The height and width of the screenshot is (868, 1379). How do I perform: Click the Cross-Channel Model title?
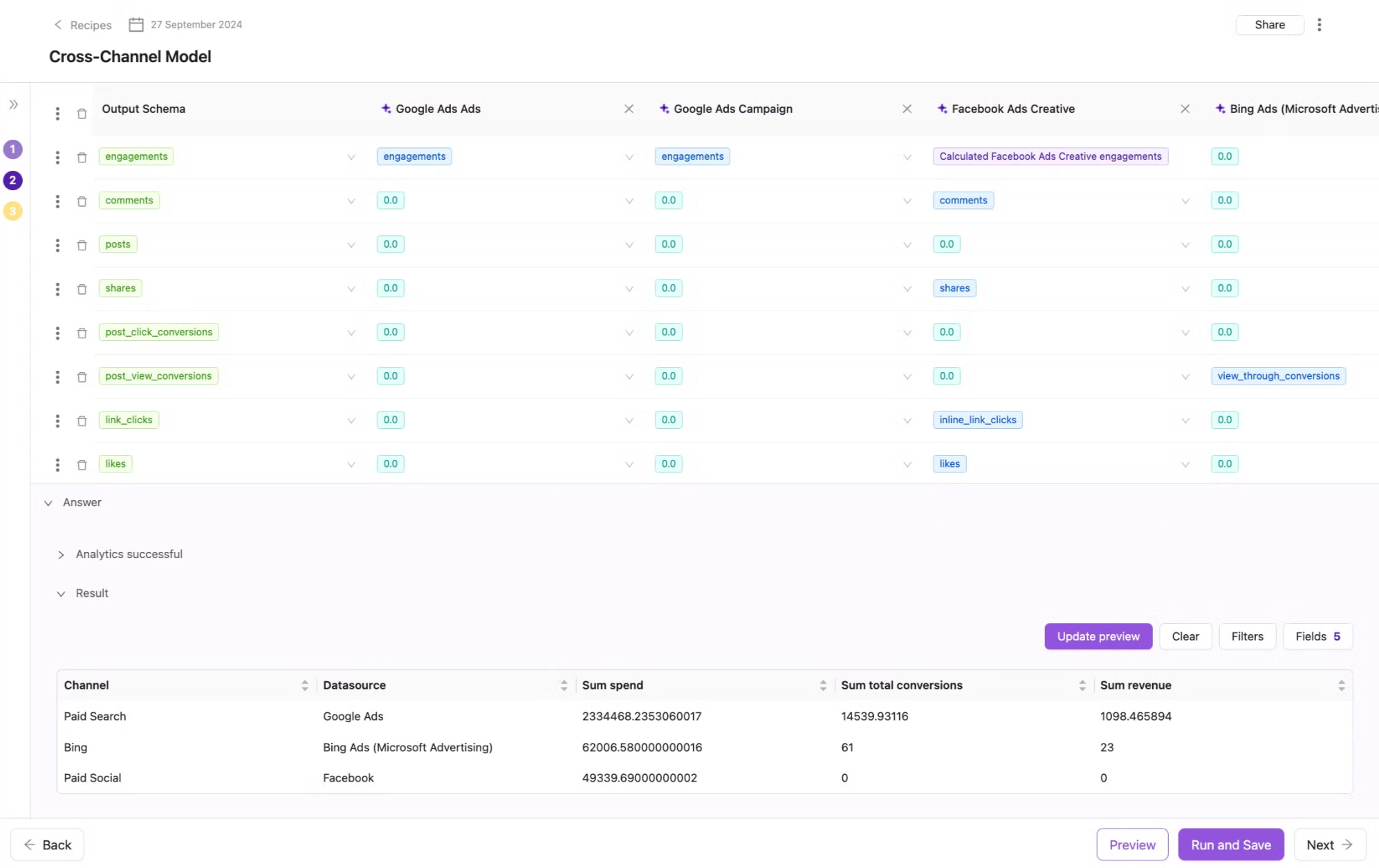130,57
